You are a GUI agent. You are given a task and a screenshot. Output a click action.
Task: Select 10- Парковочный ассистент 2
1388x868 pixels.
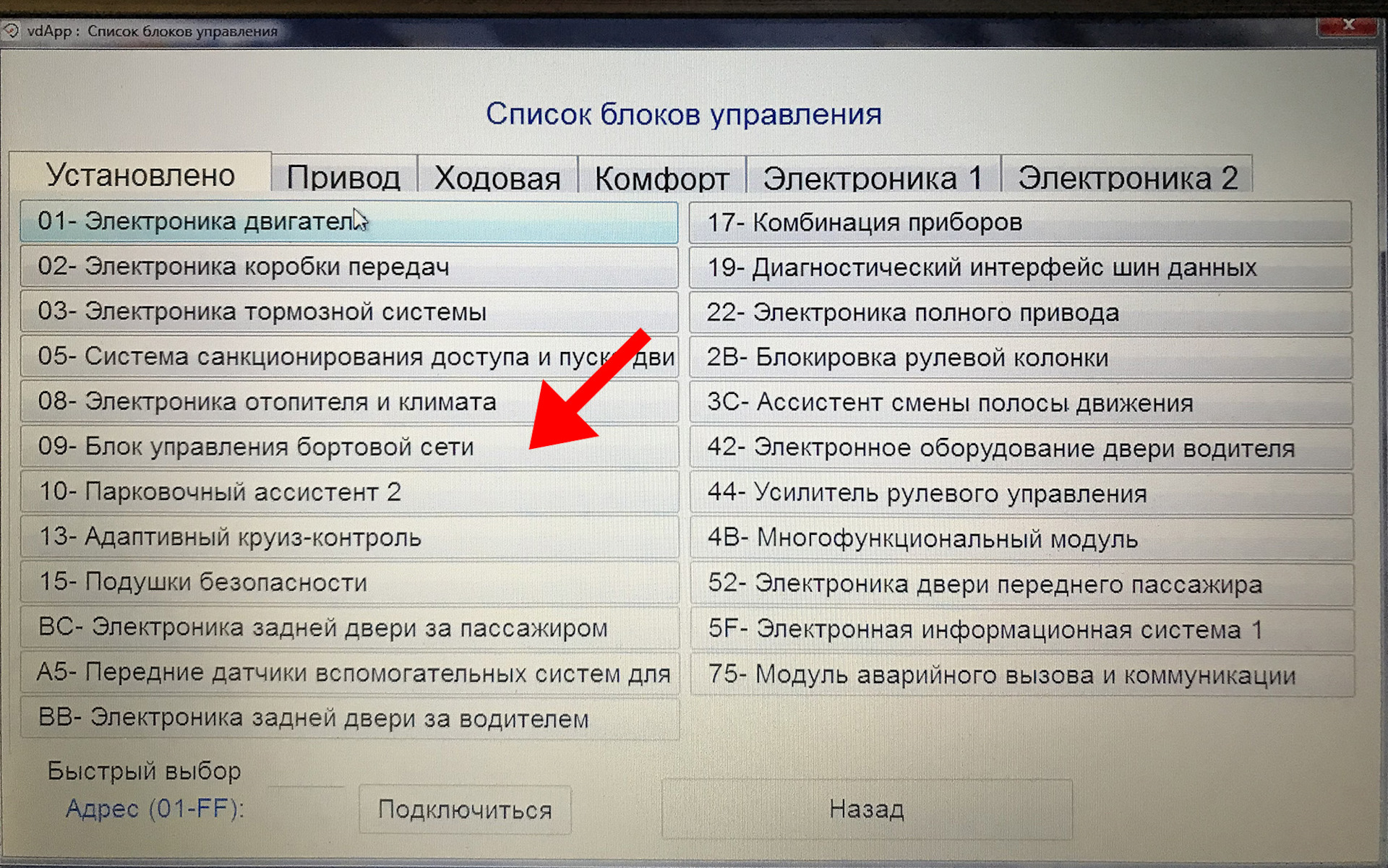point(349,492)
